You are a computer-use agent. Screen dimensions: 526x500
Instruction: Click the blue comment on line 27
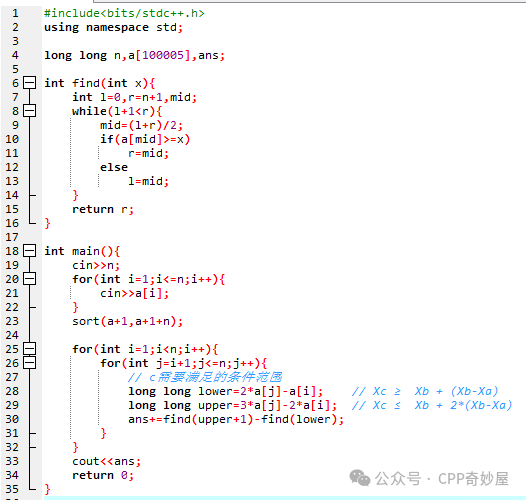205,377
